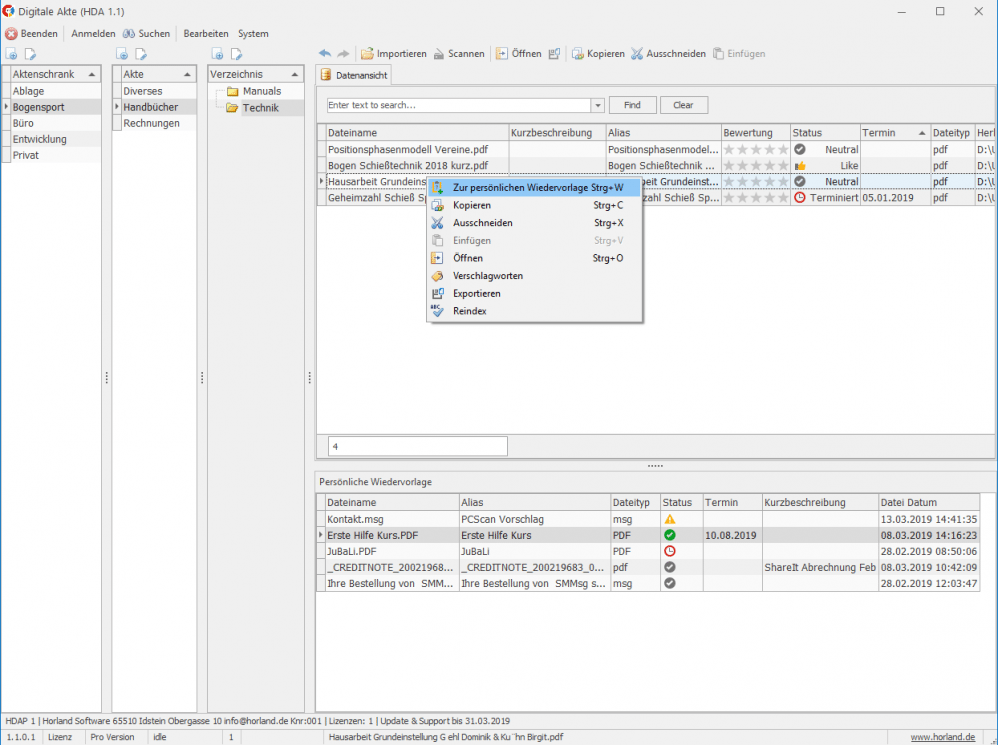Choose Kopieren in the context menu
This screenshot has height=745, width=998.
coord(534,205)
